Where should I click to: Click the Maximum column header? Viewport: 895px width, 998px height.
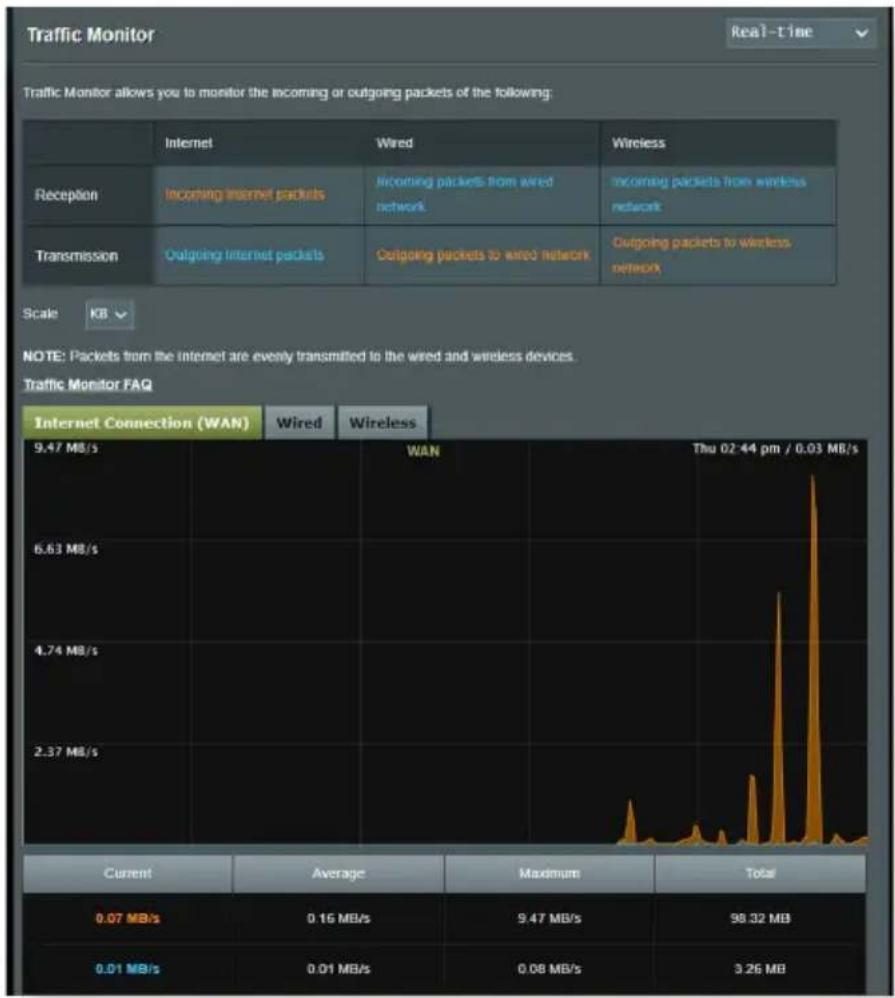coord(549,873)
